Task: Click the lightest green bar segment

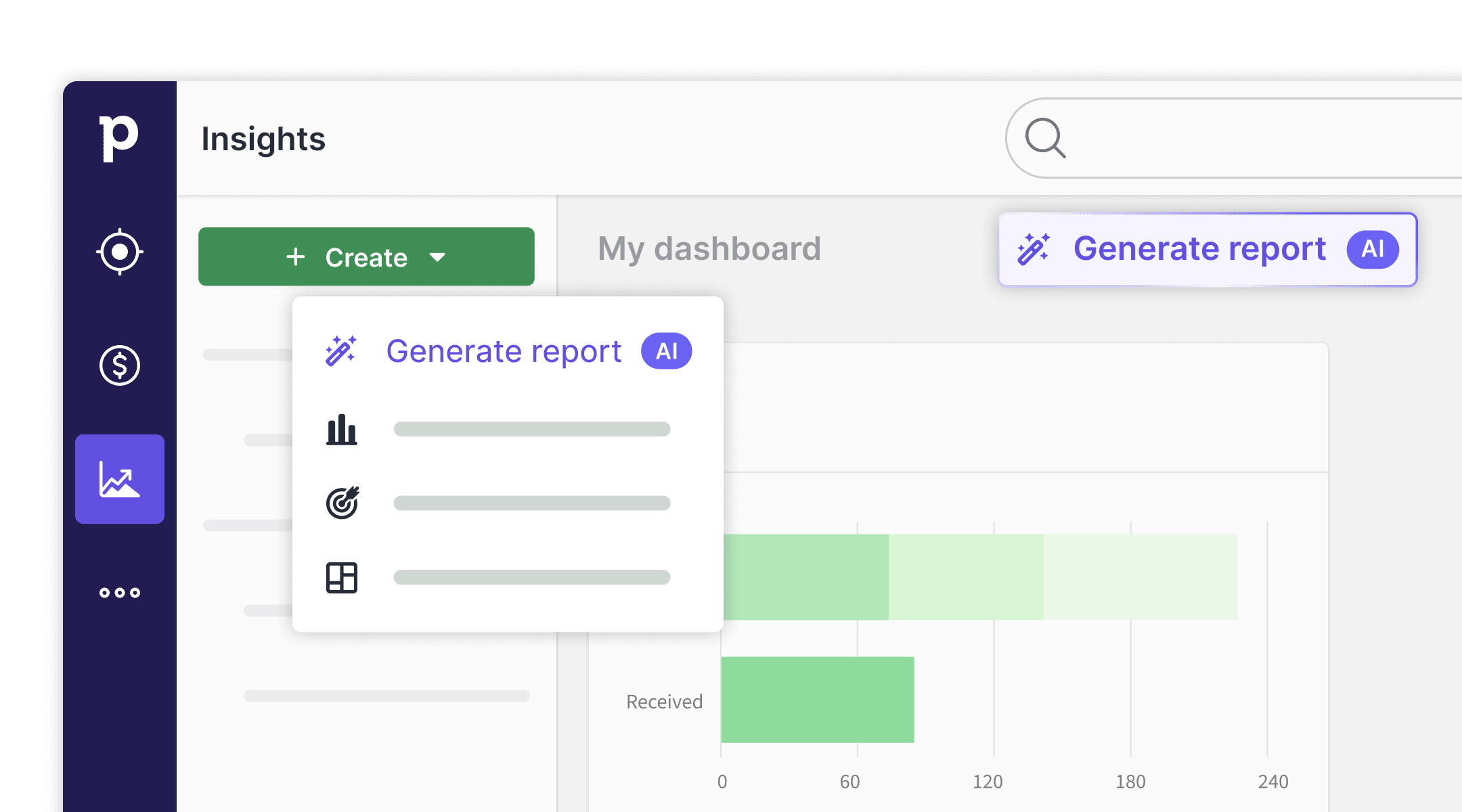Action: (x=1140, y=577)
